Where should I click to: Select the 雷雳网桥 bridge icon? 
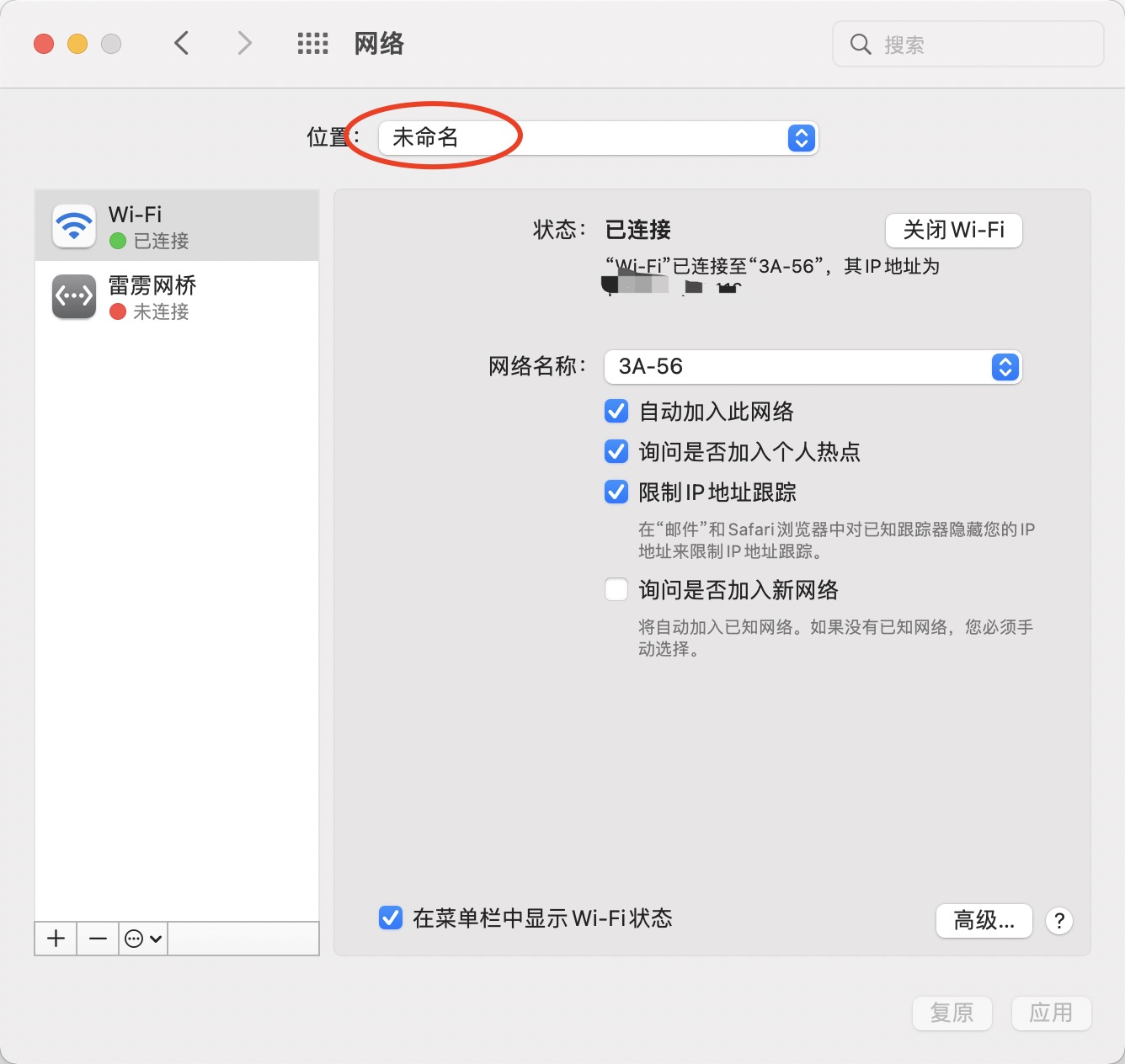coord(74,296)
